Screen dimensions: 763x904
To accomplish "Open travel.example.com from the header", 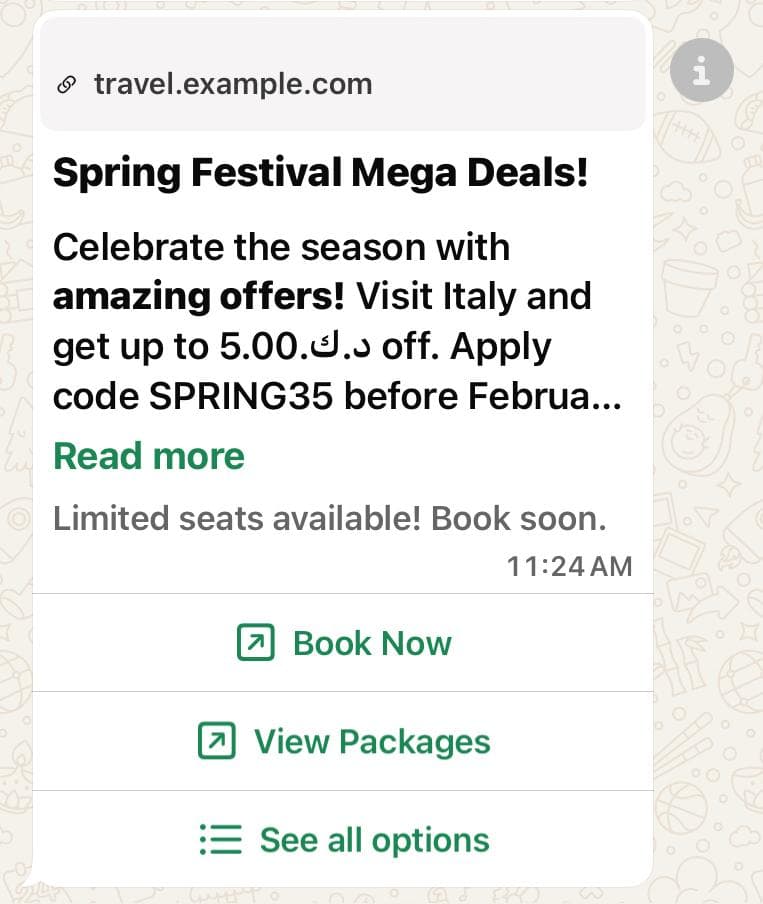I will (233, 84).
